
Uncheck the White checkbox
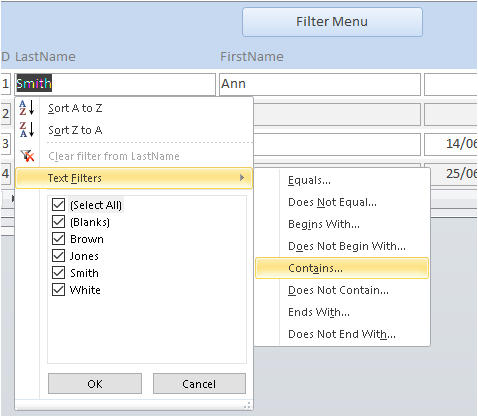click(58, 290)
